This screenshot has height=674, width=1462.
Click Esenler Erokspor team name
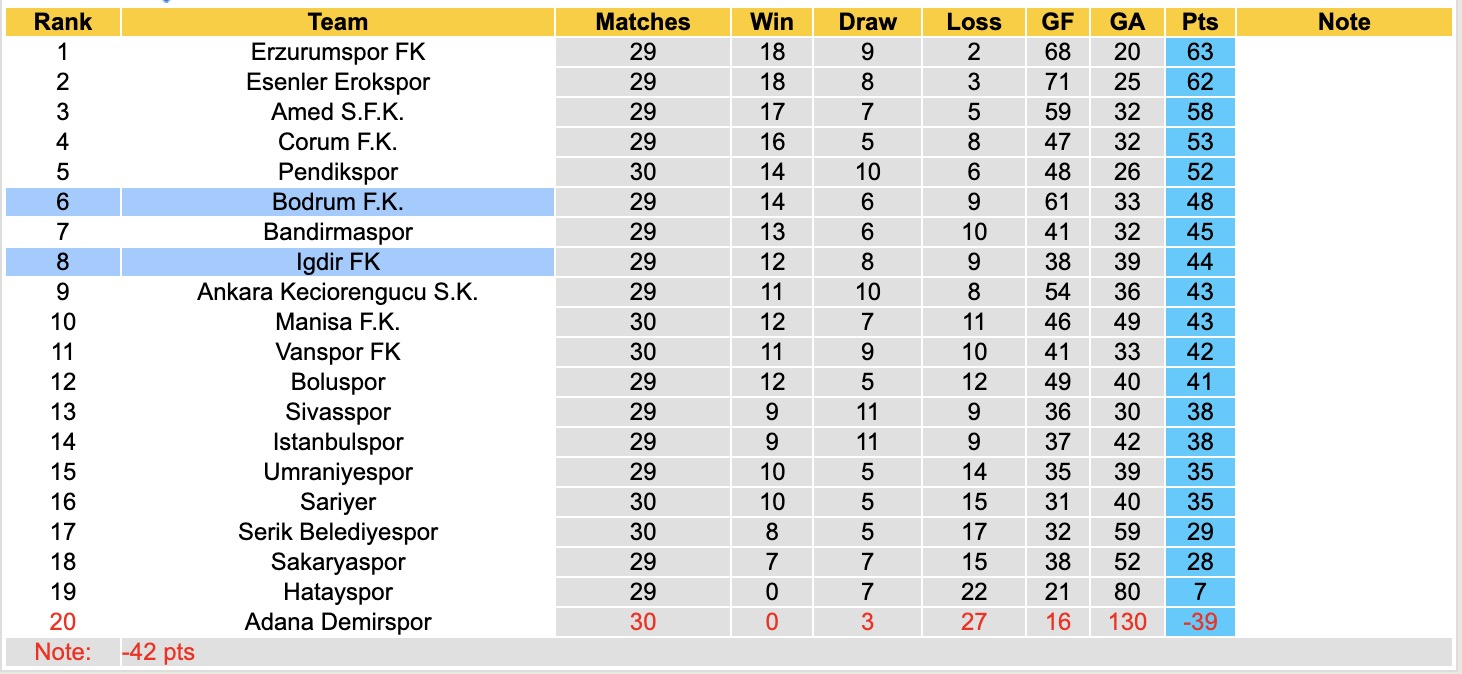(x=338, y=82)
